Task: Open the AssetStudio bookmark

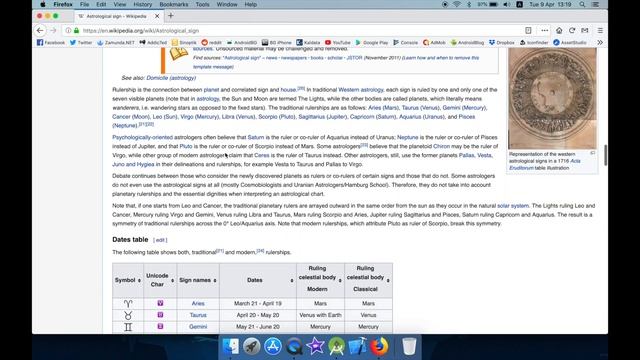Action: (x=570, y=42)
